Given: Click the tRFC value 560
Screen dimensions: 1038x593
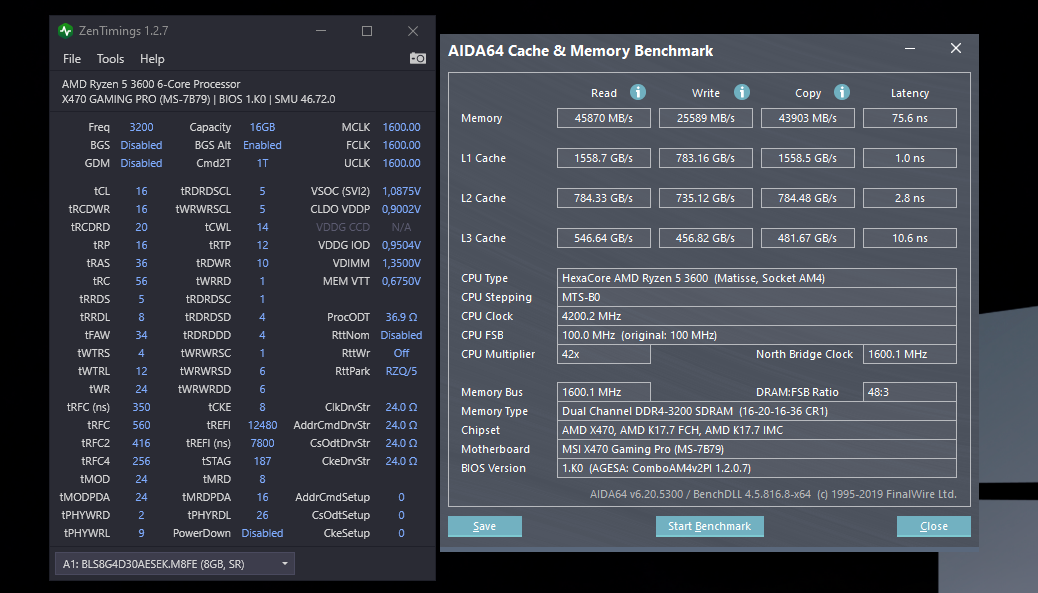Looking at the screenshot, I should point(141,425).
